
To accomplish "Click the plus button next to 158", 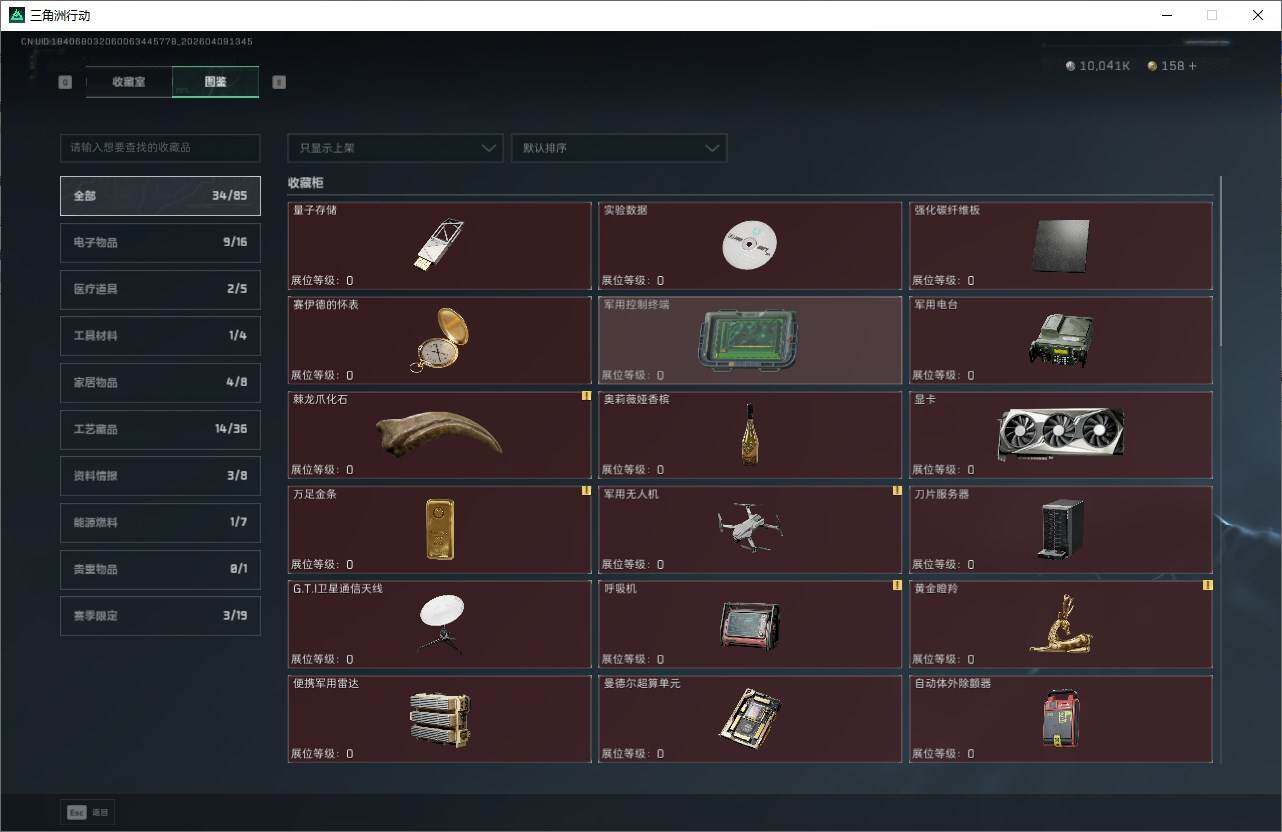I will 1192,66.
